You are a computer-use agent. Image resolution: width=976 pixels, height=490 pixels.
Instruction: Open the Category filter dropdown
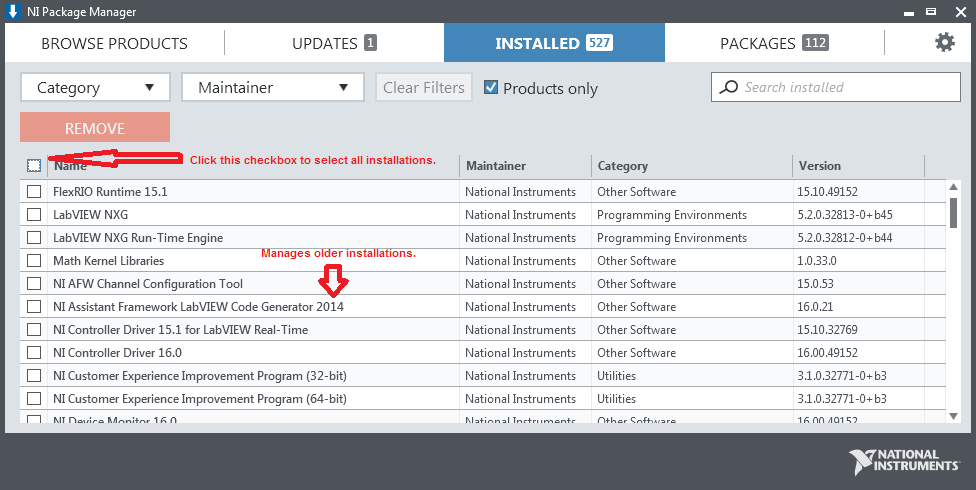95,88
